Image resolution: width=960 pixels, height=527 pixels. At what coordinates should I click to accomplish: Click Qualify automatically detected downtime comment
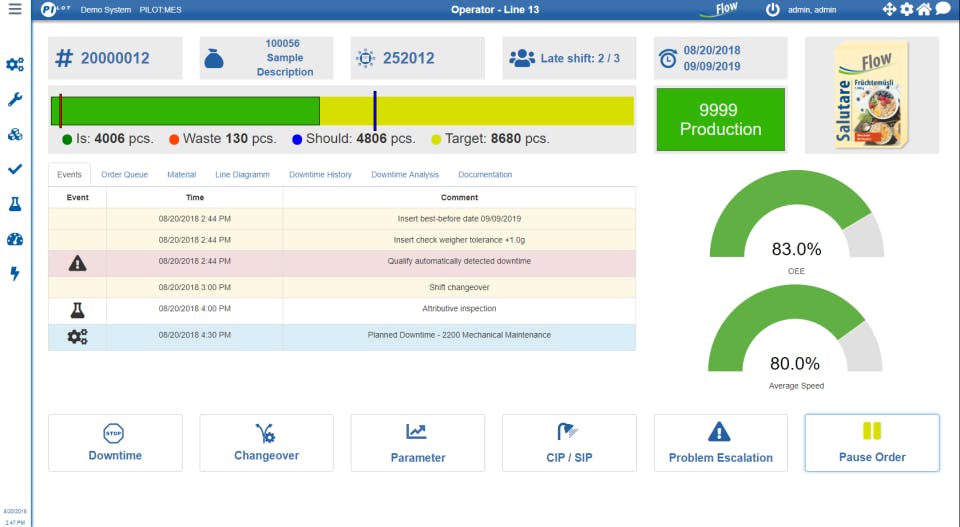[x=459, y=261]
